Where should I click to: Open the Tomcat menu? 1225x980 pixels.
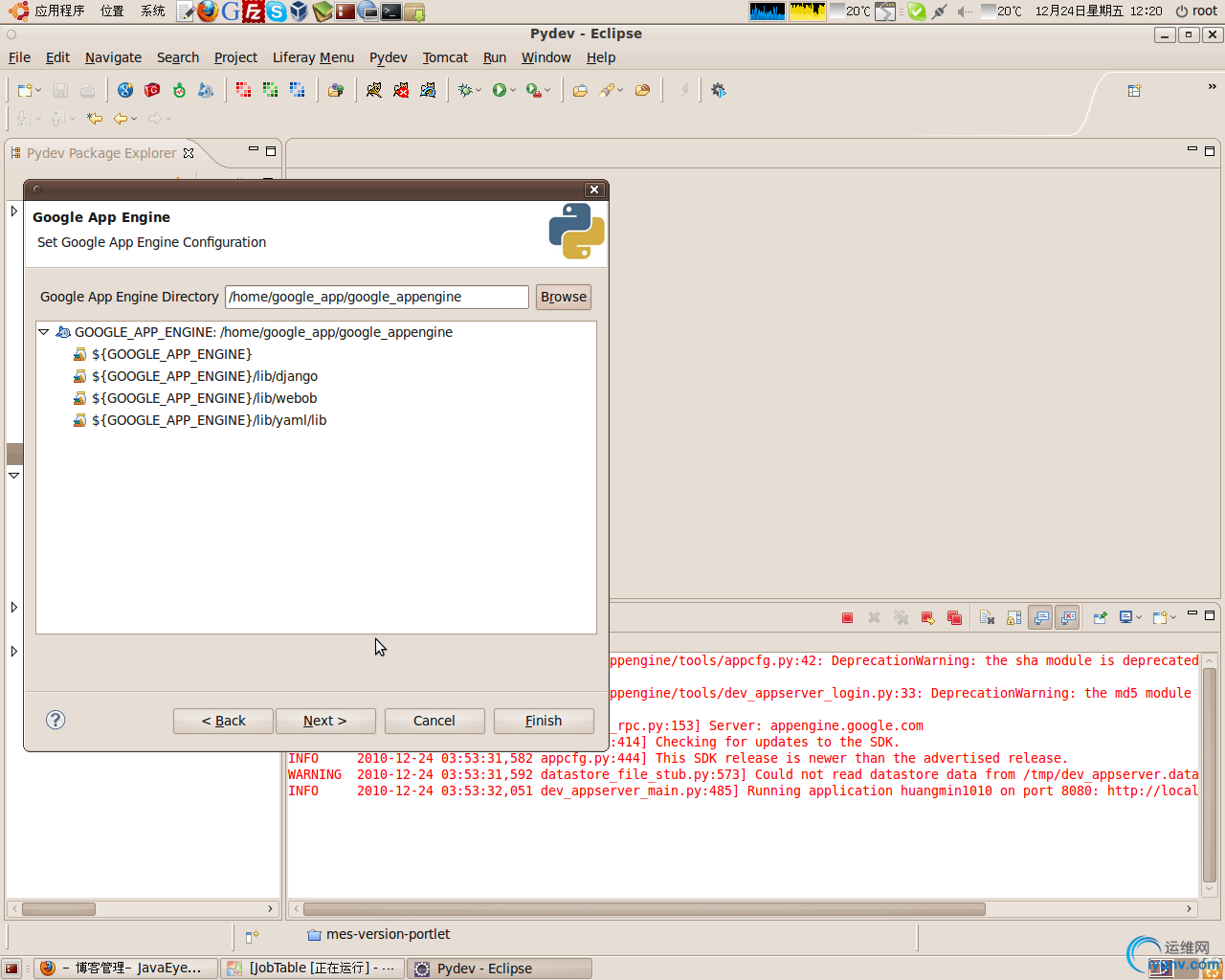point(445,57)
